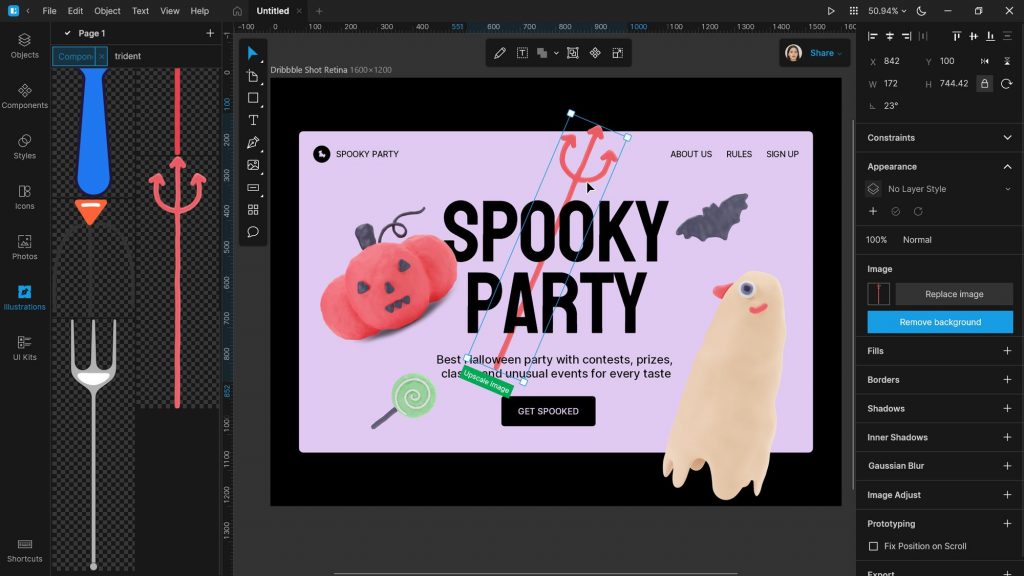Viewport: 1024px width, 576px height.
Task: Open a new document tab
Action: click(x=319, y=11)
